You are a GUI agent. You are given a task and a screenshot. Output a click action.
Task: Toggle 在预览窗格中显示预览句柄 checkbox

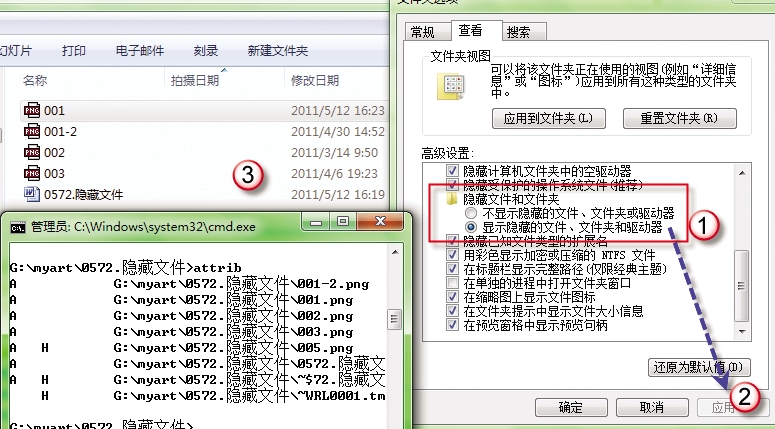pyautogui.click(x=452, y=325)
